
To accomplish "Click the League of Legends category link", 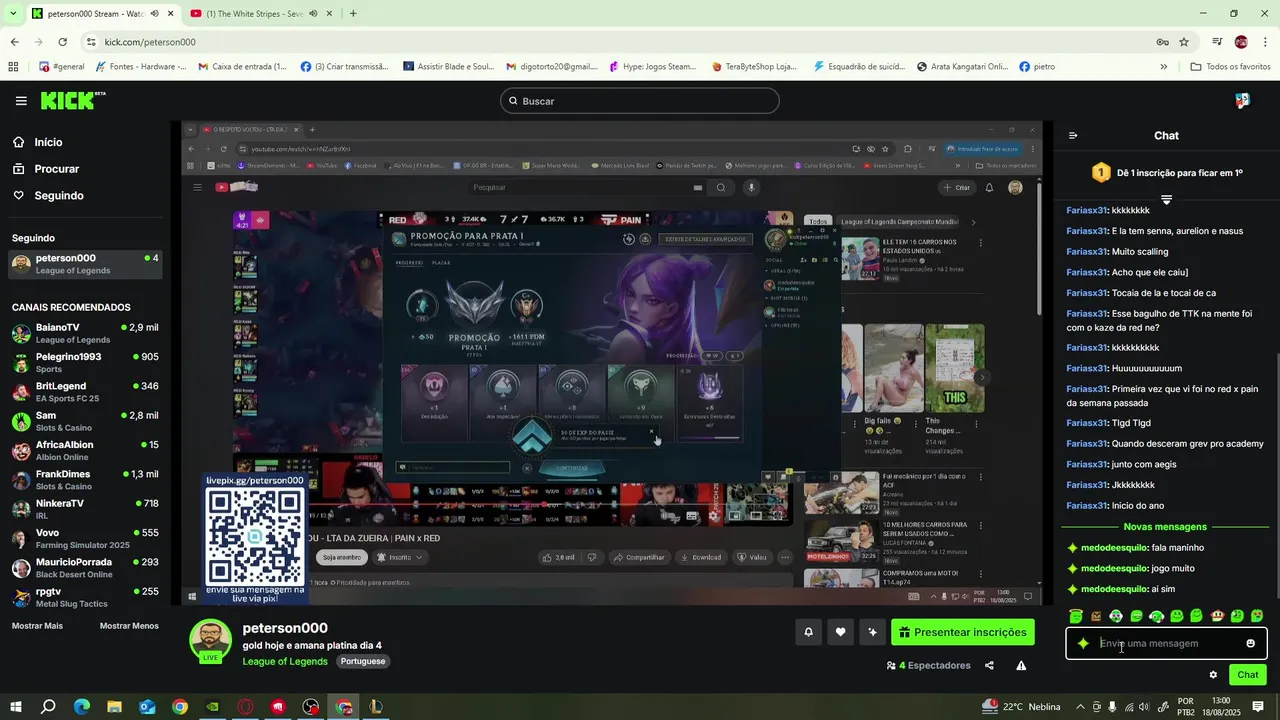I will pos(285,661).
